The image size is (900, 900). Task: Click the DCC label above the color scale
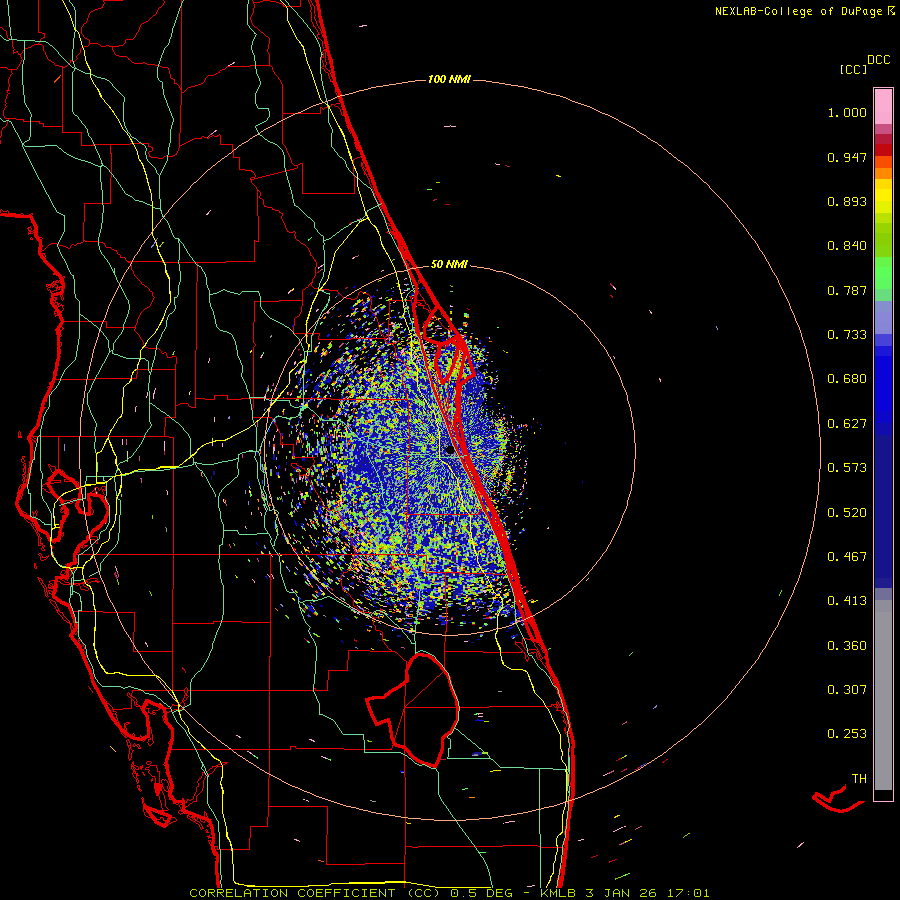click(x=879, y=60)
